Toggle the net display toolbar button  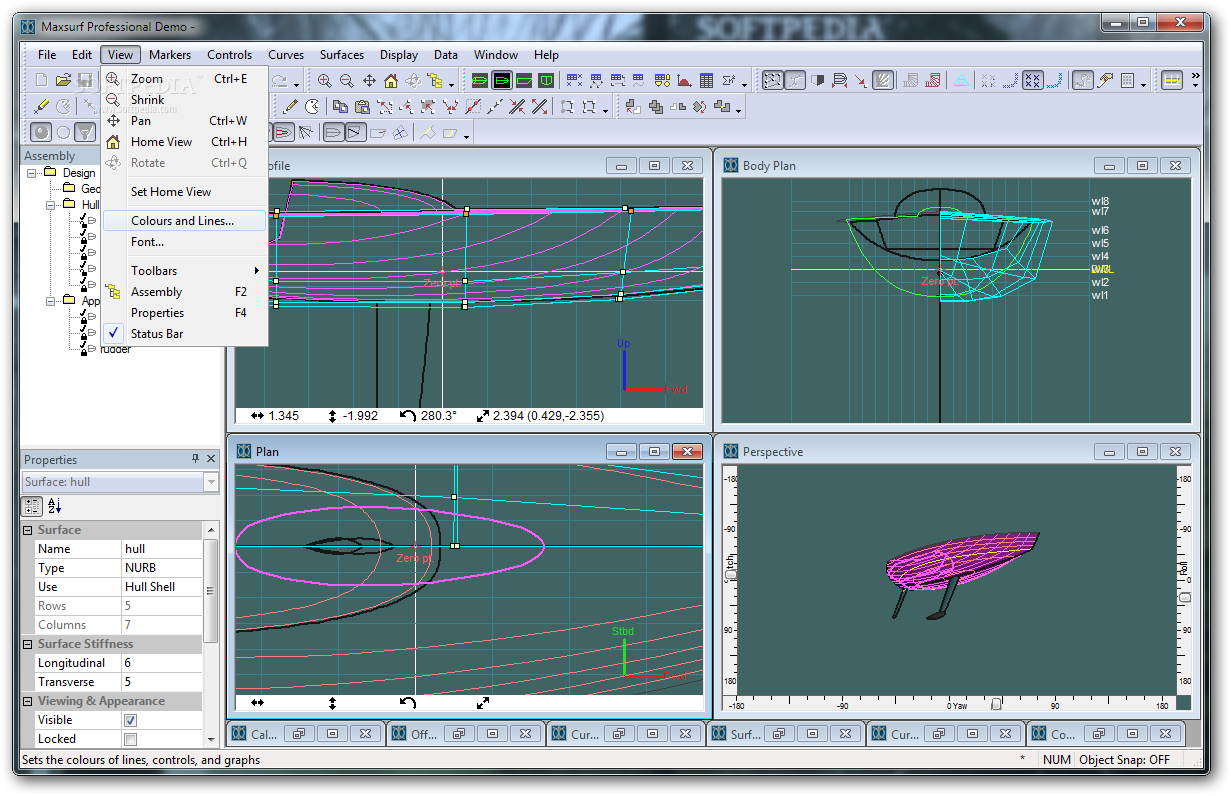[773, 81]
